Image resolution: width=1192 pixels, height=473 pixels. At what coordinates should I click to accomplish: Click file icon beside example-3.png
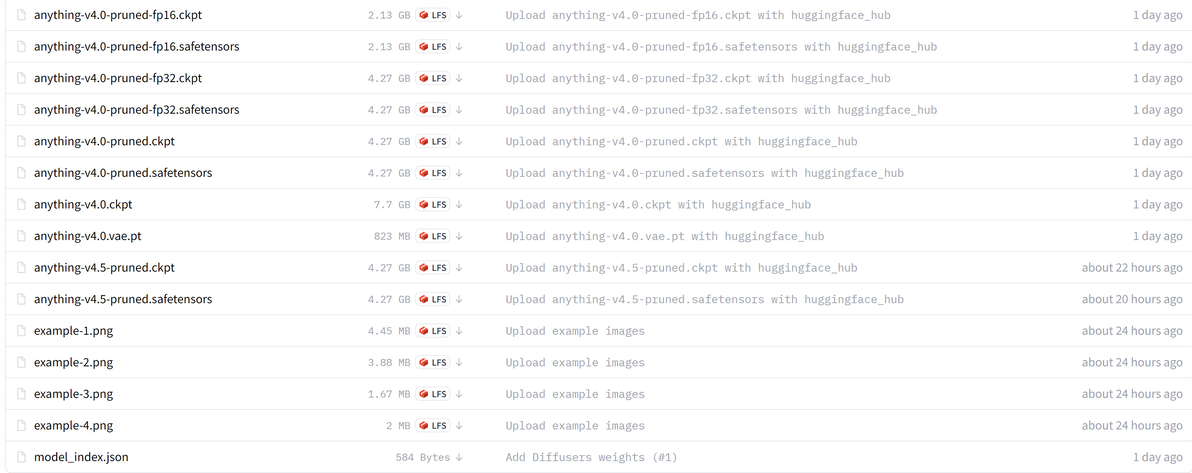(x=21, y=394)
